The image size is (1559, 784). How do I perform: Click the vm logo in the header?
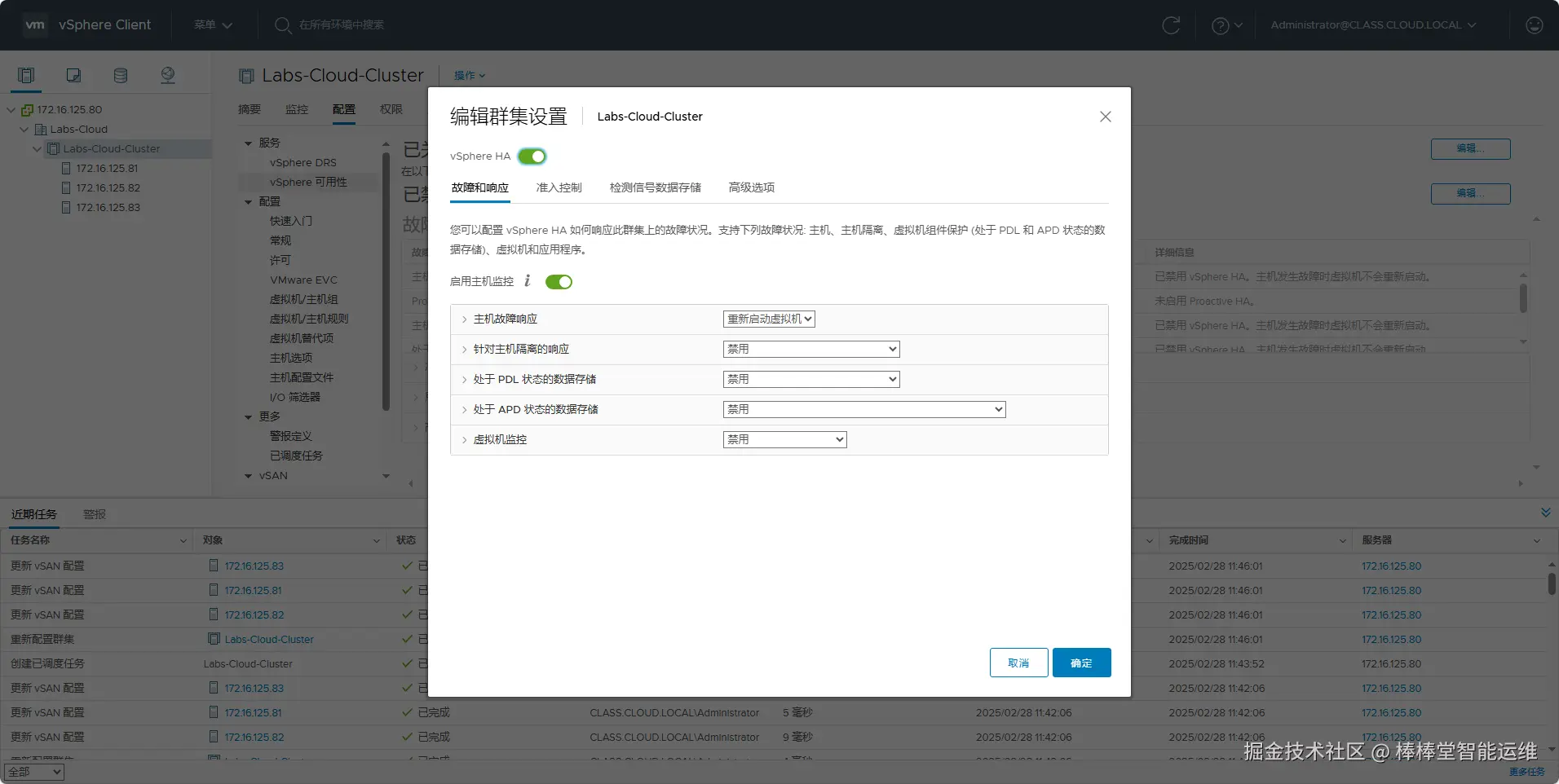[35, 24]
